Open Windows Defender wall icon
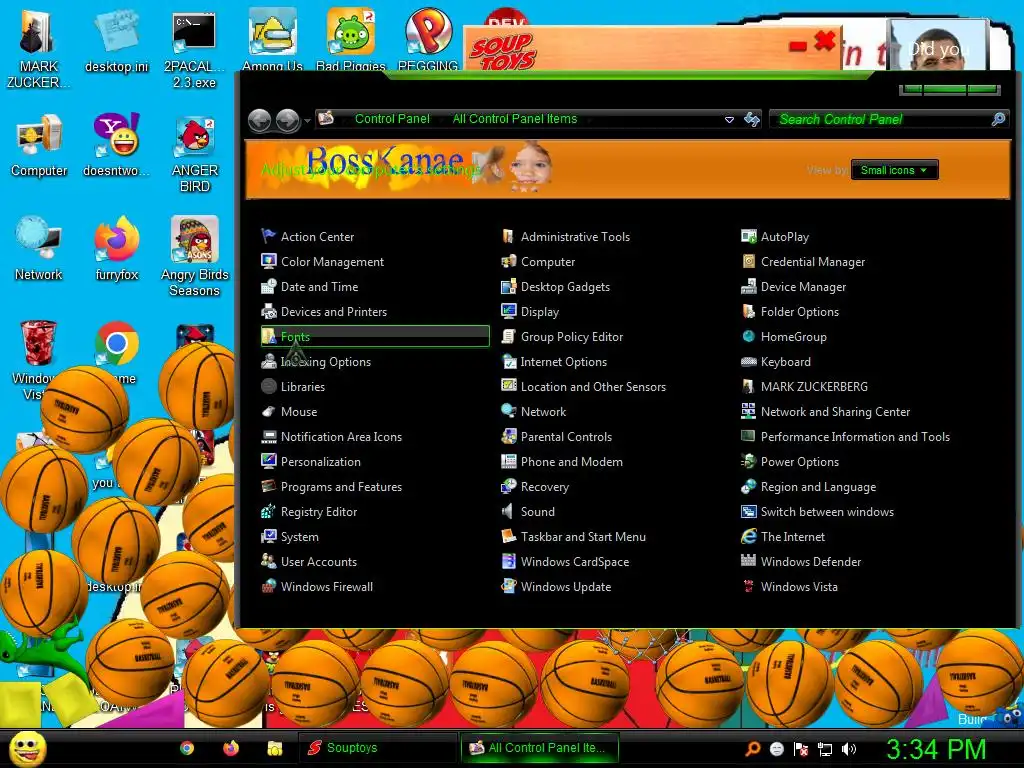Image resolution: width=1024 pixels, height=768 pixels. pyautogui.click(x=748, y=561)
